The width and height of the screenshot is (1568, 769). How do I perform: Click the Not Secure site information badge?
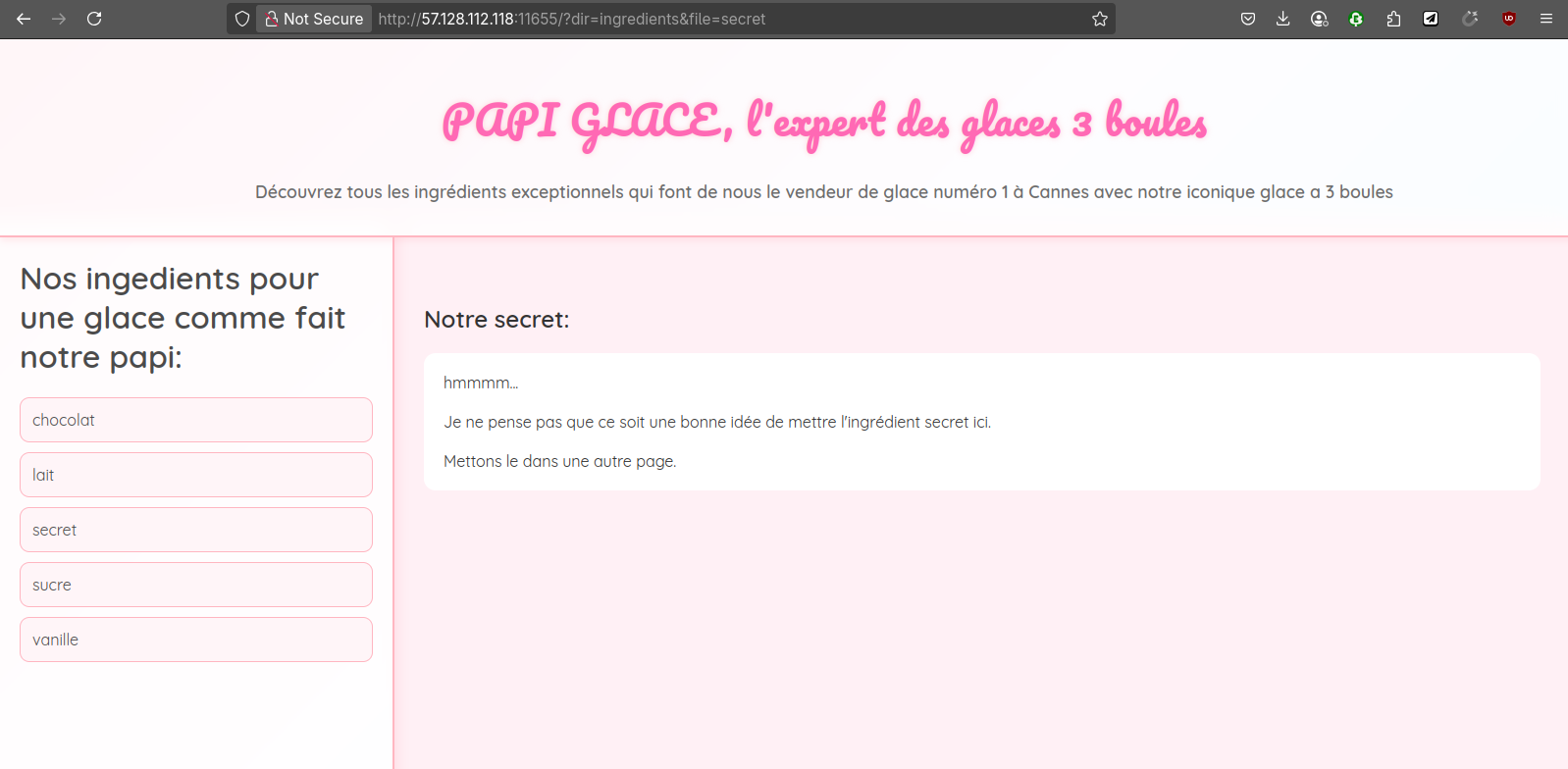314,19
